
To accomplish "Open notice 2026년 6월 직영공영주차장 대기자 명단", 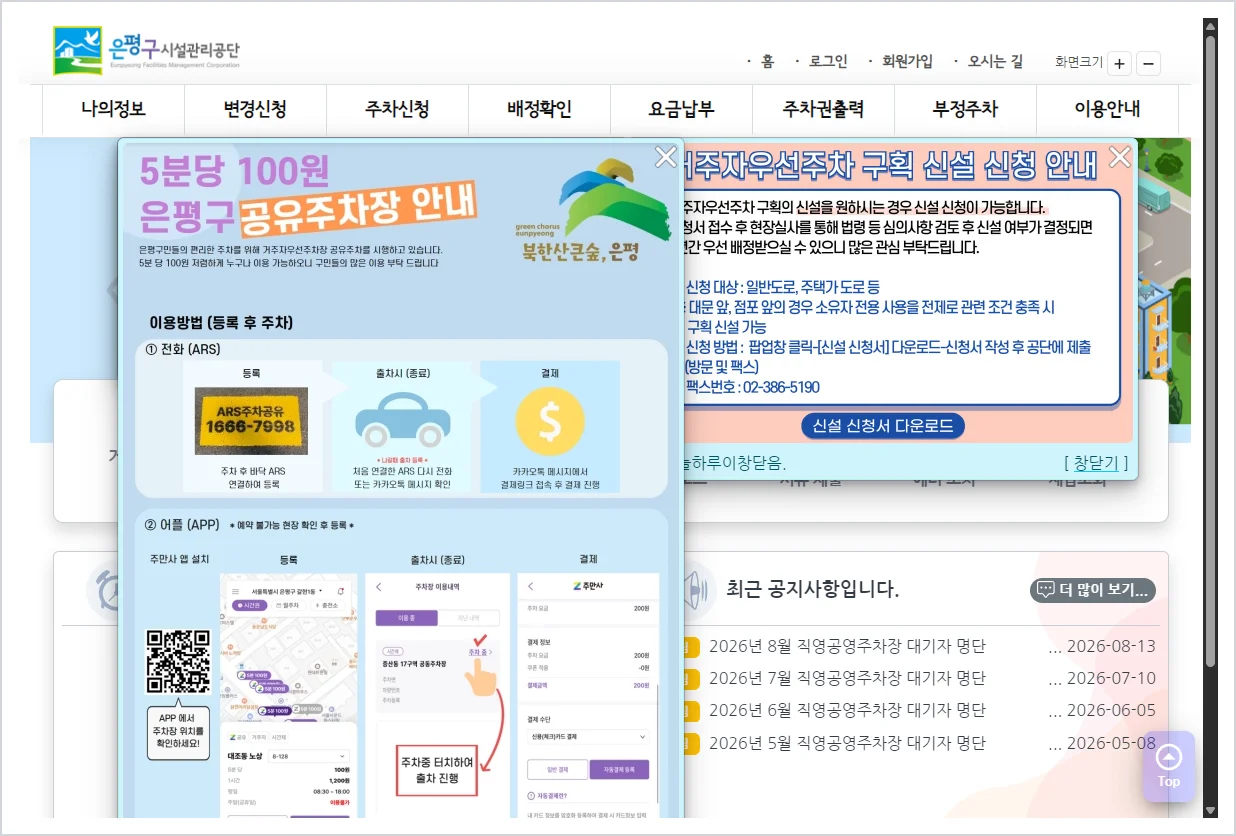I will click(x=847, y=710).
